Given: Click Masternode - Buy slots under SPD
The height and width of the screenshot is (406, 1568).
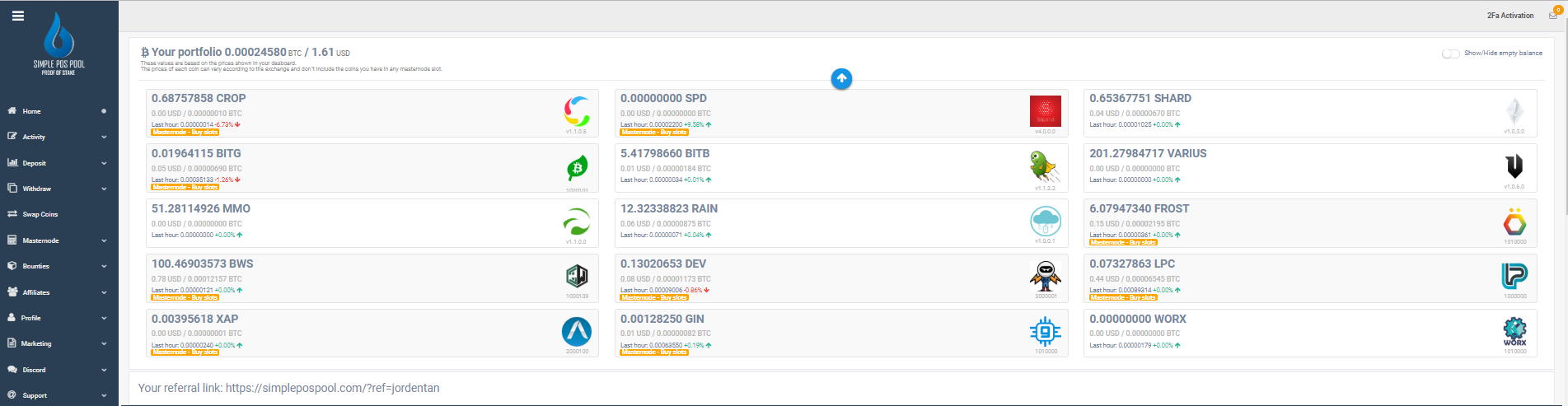Looking at the screenshot, I should point(654,133).
